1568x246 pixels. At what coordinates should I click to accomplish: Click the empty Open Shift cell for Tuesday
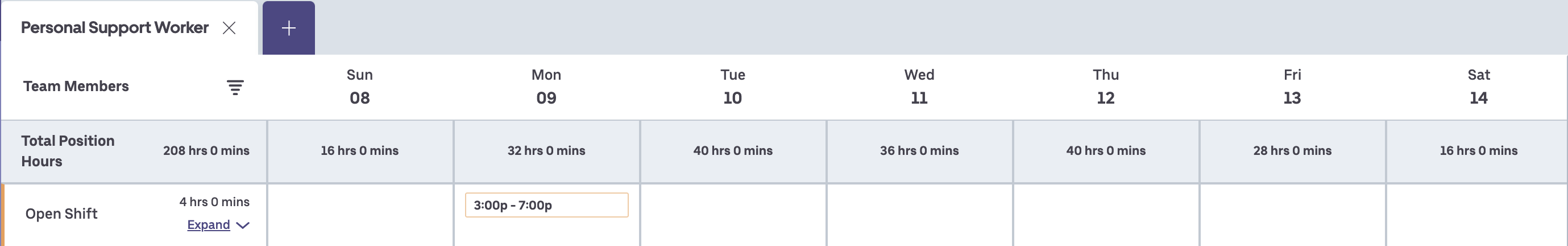tap(733, 214)
